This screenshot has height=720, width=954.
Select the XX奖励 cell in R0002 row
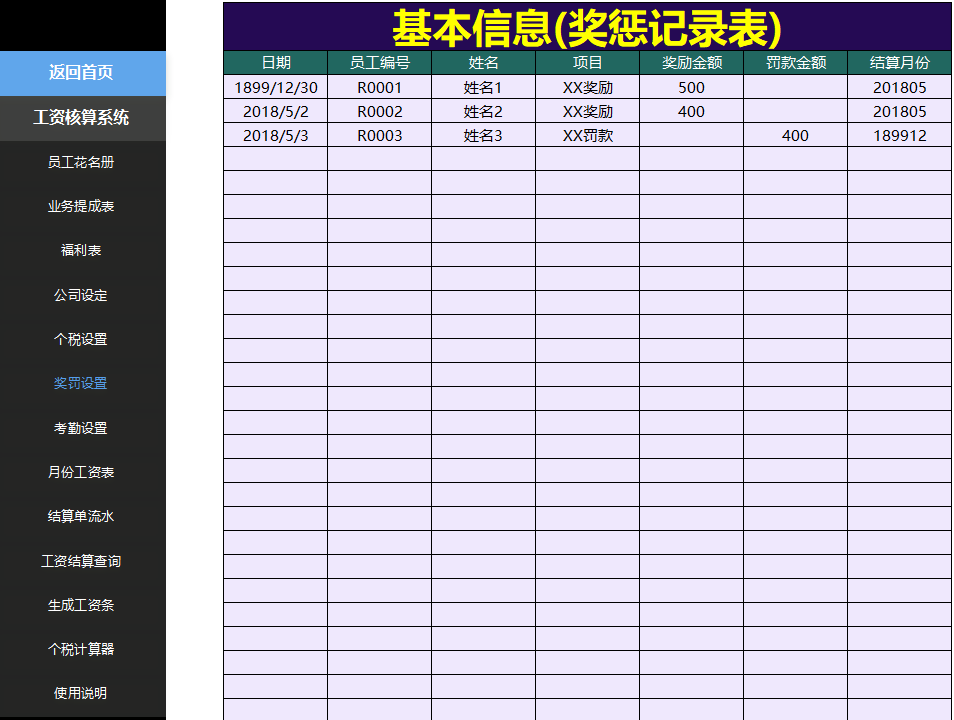(x=588, y=111)
